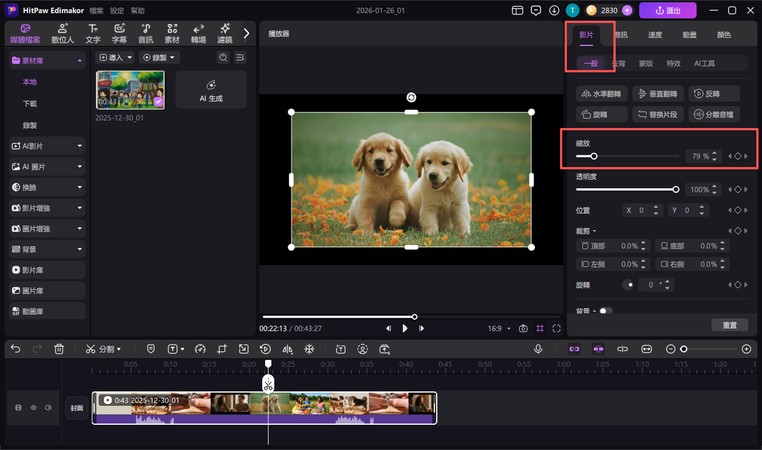Viewport: 762px width, 450px height.
Task: Expand the AI影片 sidebar section
Action: [47, 146]
